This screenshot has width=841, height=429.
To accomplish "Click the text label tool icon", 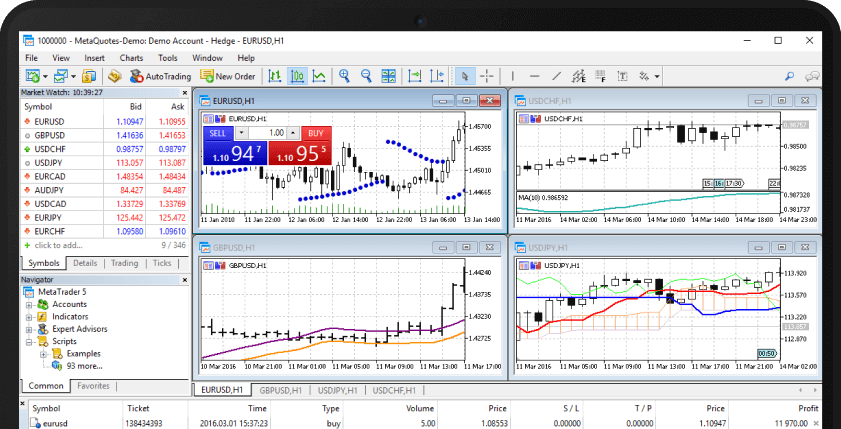I will click(x=624, y=76).
